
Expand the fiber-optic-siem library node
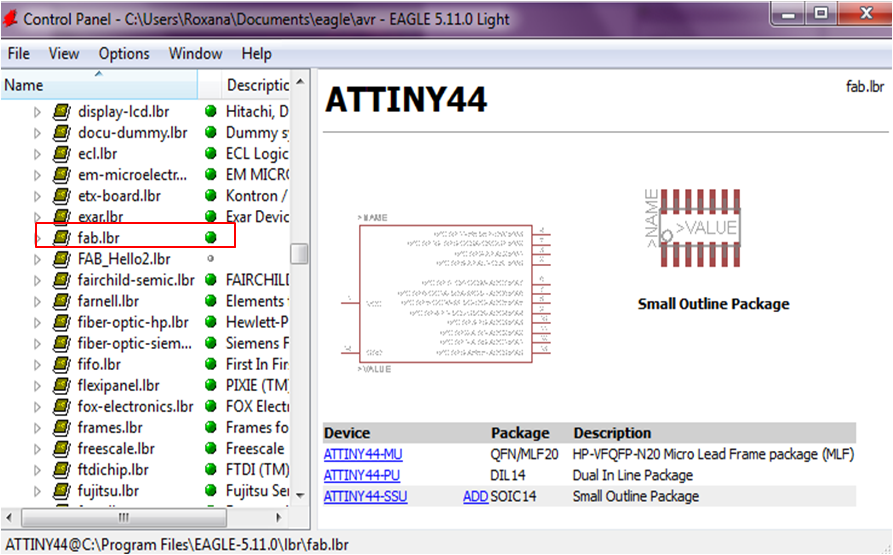coord(37,344)
